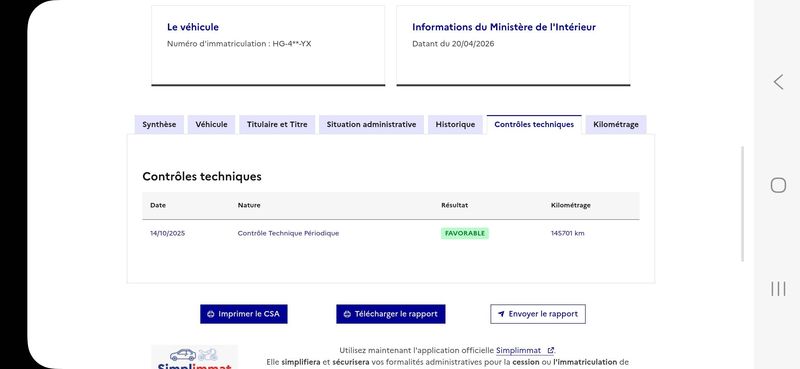Click the page vertical scrollbar
Viewport: 800px width, 369px height.
[x=742, y=204]
